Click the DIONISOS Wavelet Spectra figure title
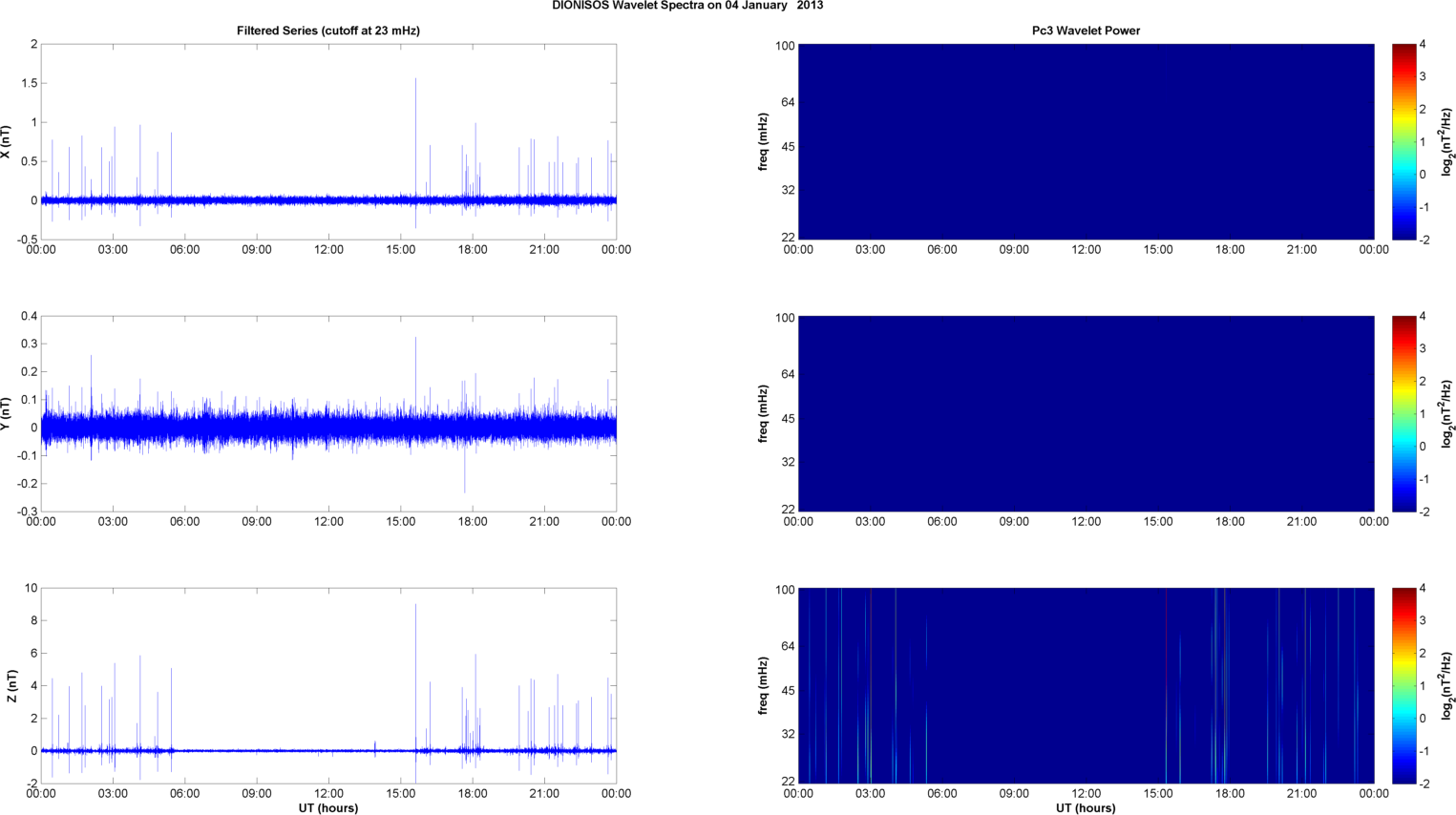The width and height of the screenshot is (1456, 815). [687, 6]
